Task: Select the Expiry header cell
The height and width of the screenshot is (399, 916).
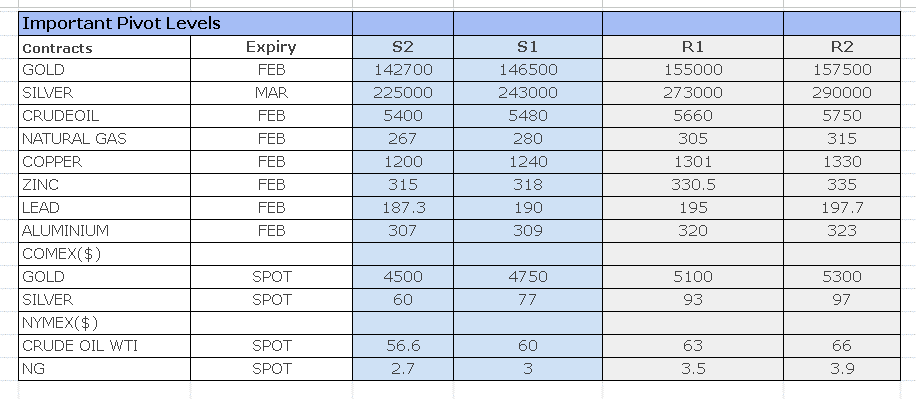Action: point(271,47)
